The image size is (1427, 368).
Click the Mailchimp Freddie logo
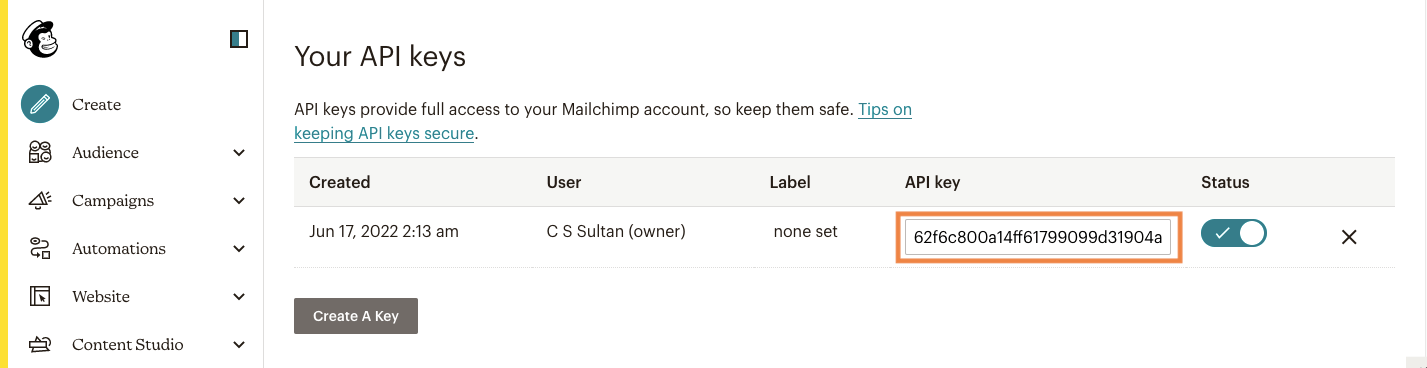[40, 39]
